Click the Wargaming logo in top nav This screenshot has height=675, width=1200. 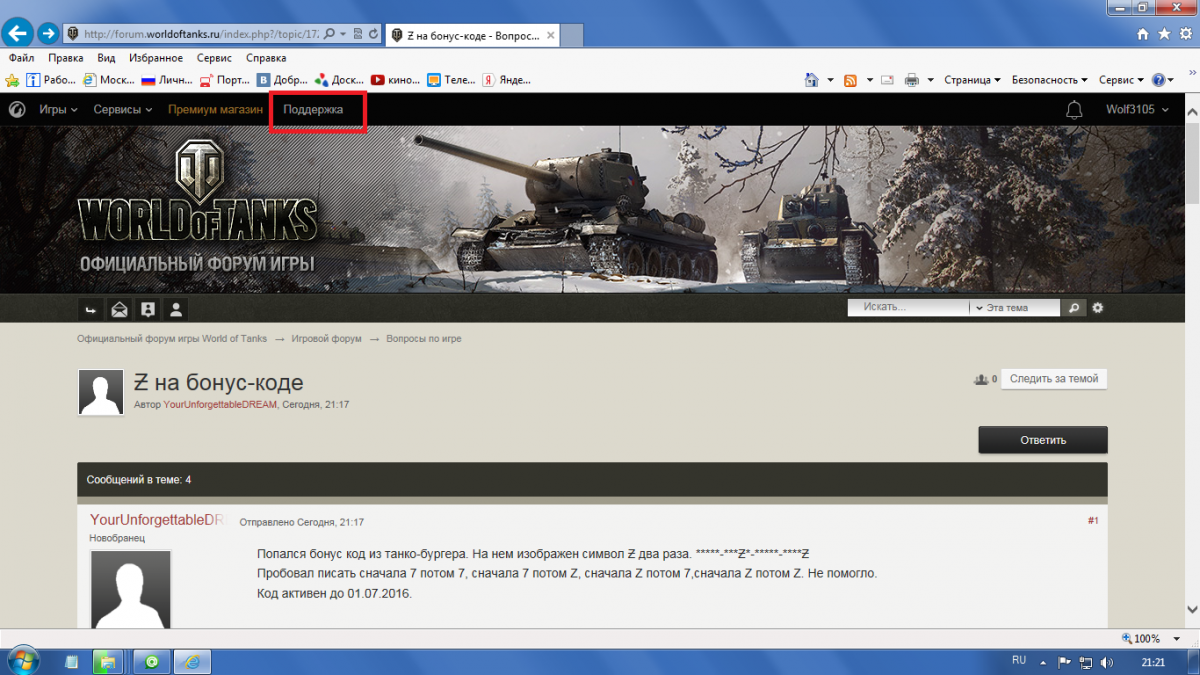(17, 109)
